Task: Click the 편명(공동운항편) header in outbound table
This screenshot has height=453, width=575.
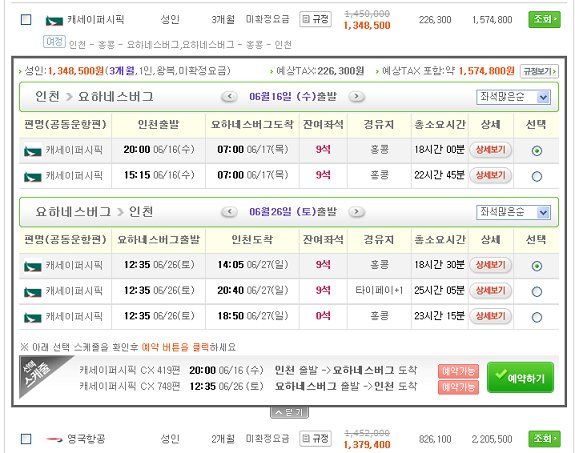Action: pyautogui.click(x=65, y=125)
